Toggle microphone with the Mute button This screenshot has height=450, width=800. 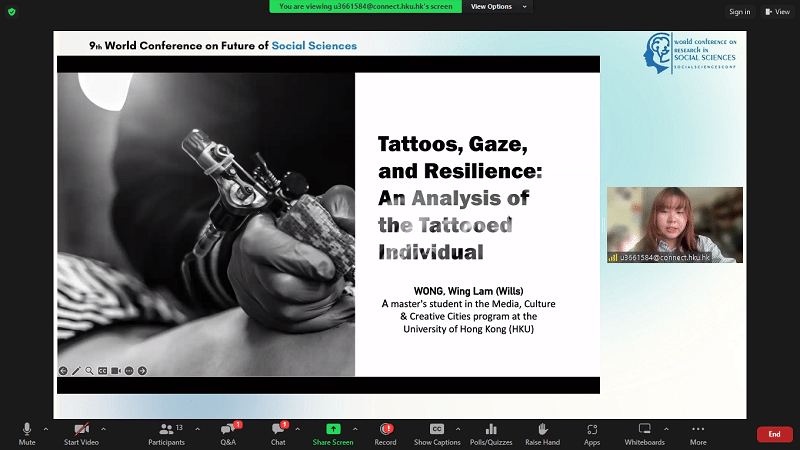point(27,432)
